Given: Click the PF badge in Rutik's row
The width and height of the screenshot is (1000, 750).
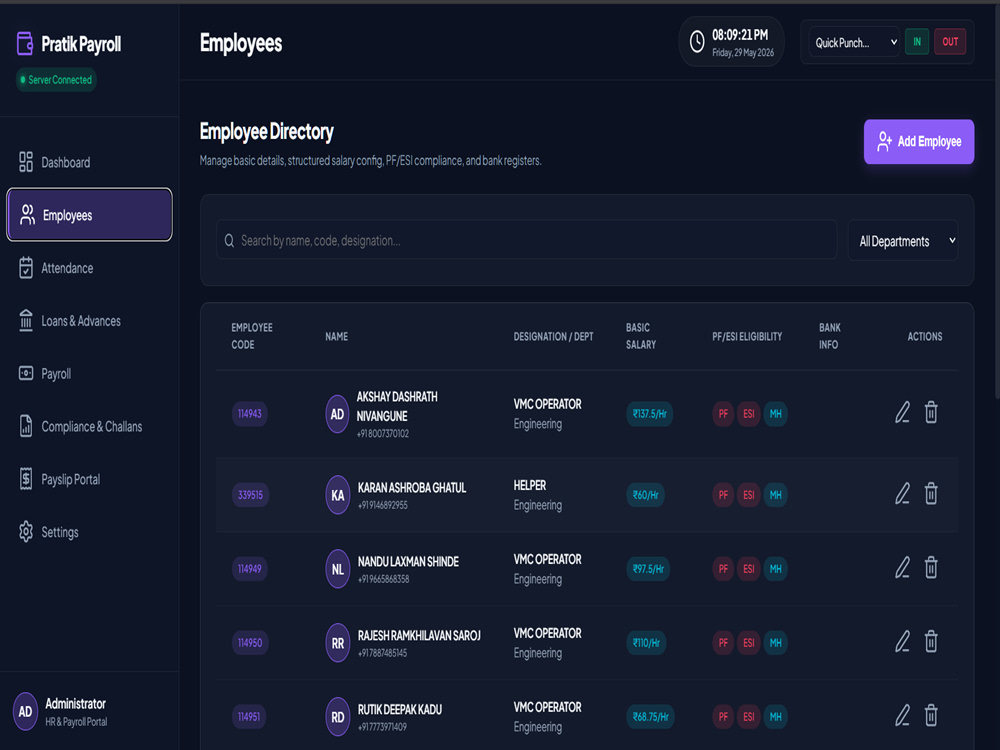Looking at the screenshot, I should coord(723,717).
